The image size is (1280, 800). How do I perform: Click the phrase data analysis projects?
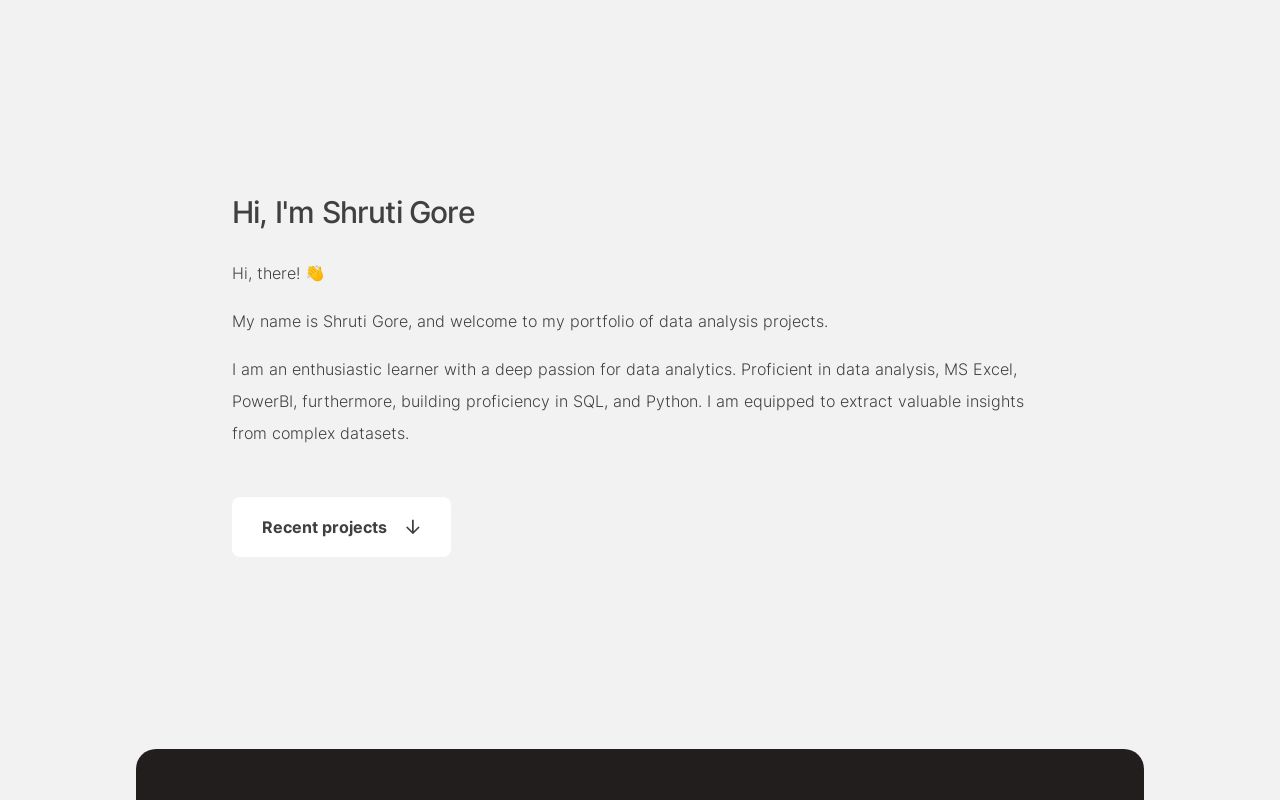[x=744, y=321]
